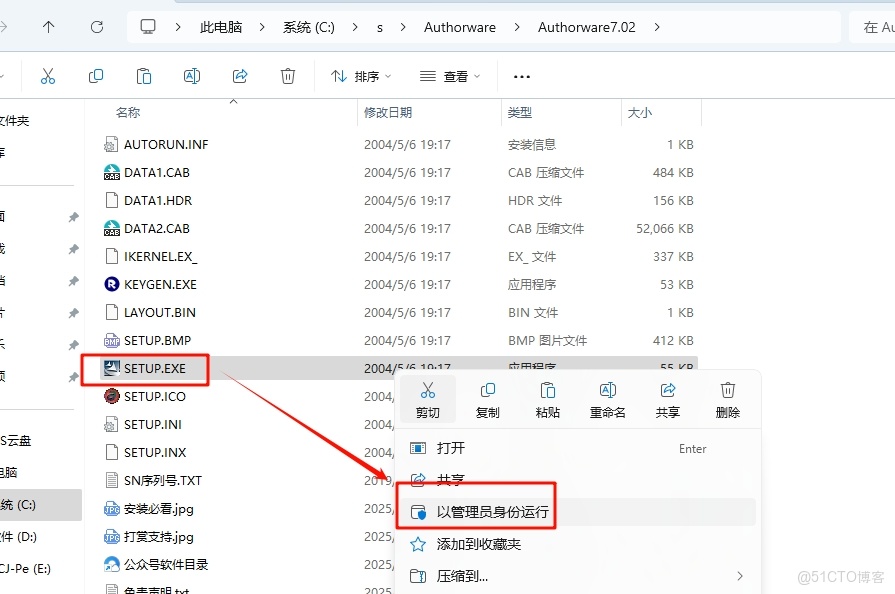This screenshot has width=895, height=594.
Task: Open the ... more options toolbar menu
Action: (x=520, y=75)
